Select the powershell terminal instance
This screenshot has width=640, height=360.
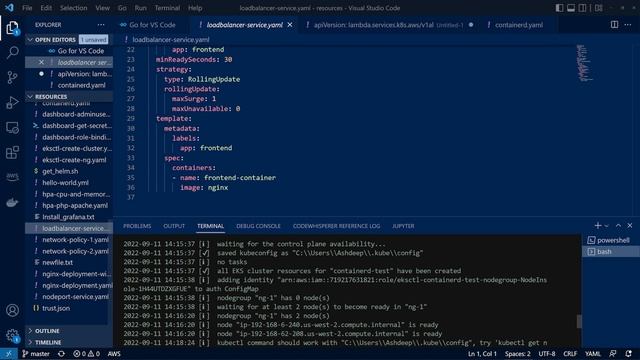[x=611, y=240]
